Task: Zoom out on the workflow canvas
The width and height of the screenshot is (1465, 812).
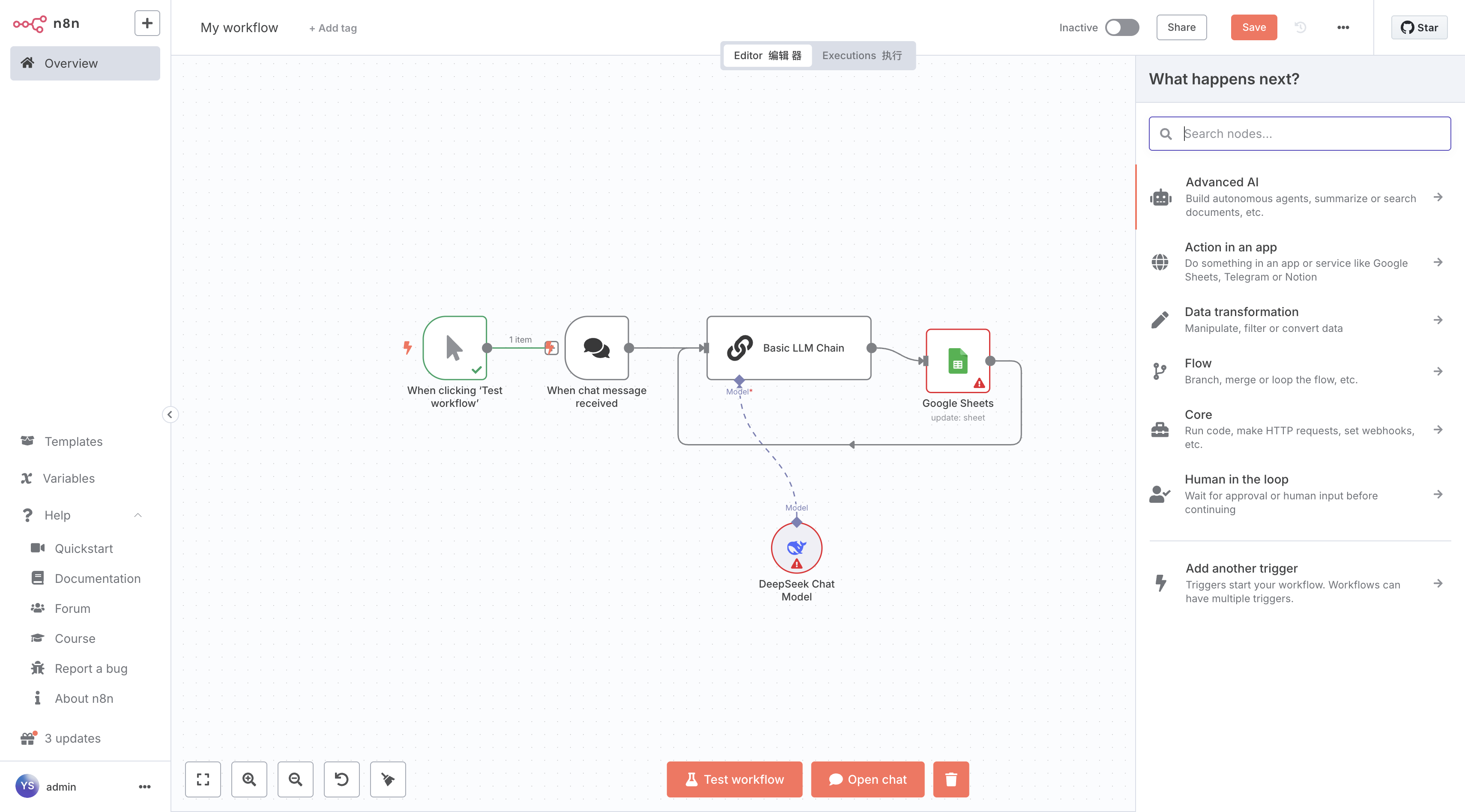Action: (295, 779)
